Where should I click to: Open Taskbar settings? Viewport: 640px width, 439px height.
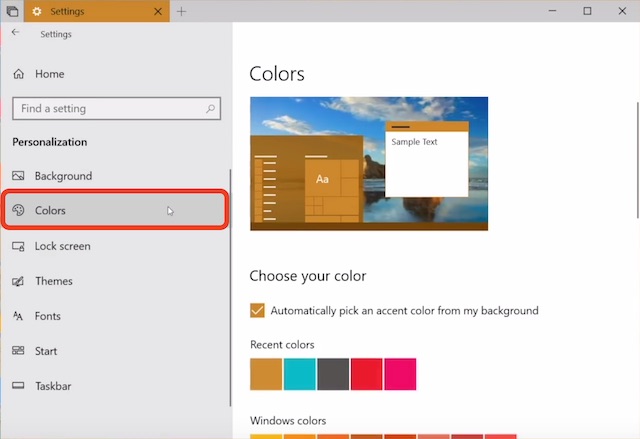(115, 386)
